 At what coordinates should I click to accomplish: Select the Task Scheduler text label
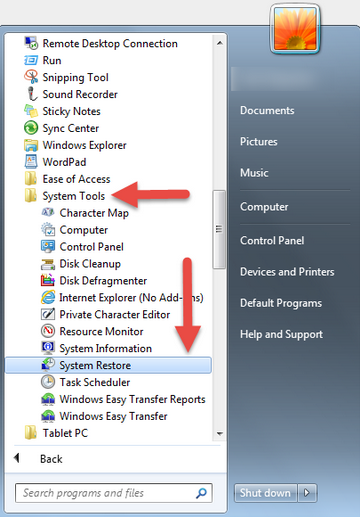coord(95,382)
